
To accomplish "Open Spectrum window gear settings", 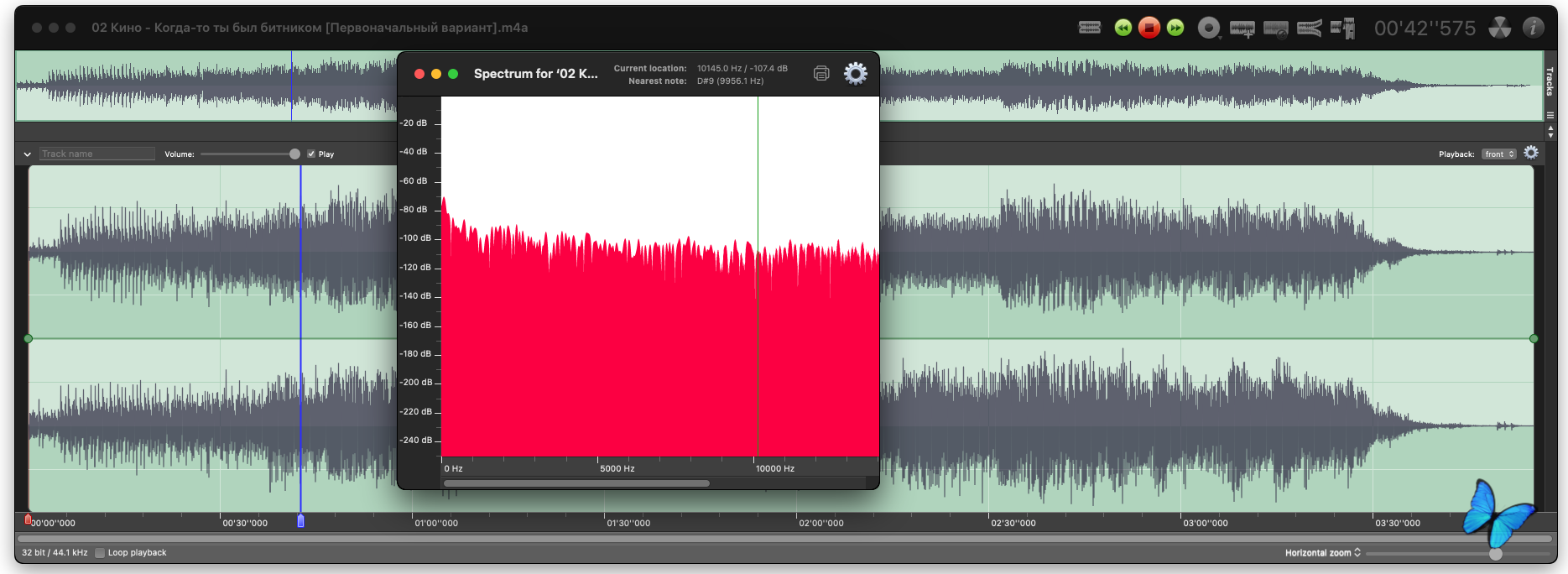I will coord(855,74).
